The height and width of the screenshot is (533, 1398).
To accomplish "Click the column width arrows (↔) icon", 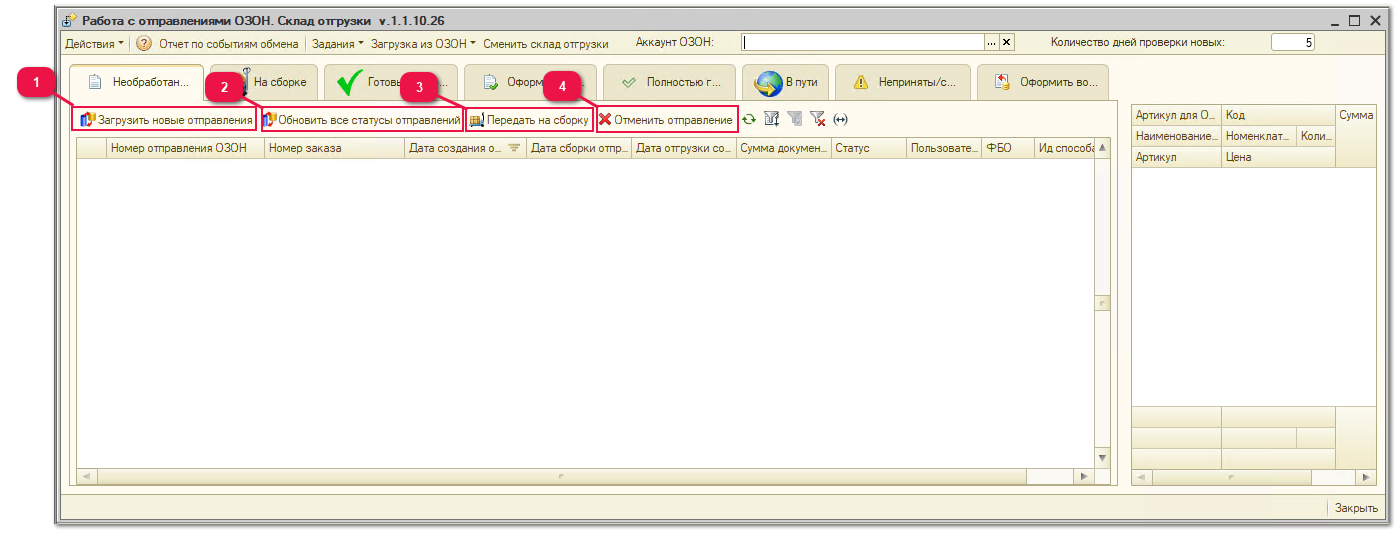I will [x=840, y=120].
